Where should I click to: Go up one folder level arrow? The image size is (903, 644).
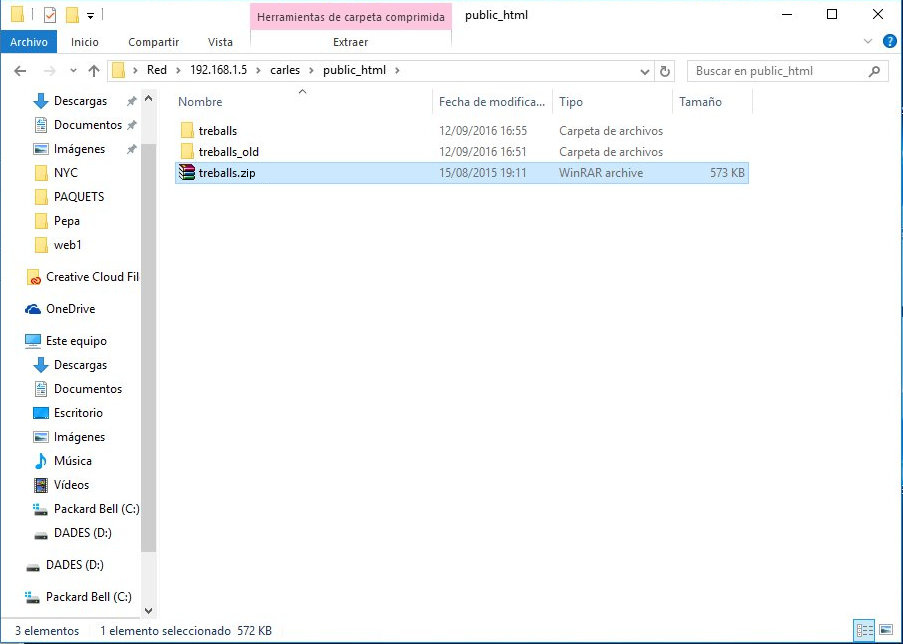pyautogui.click(x=94, y=71)
